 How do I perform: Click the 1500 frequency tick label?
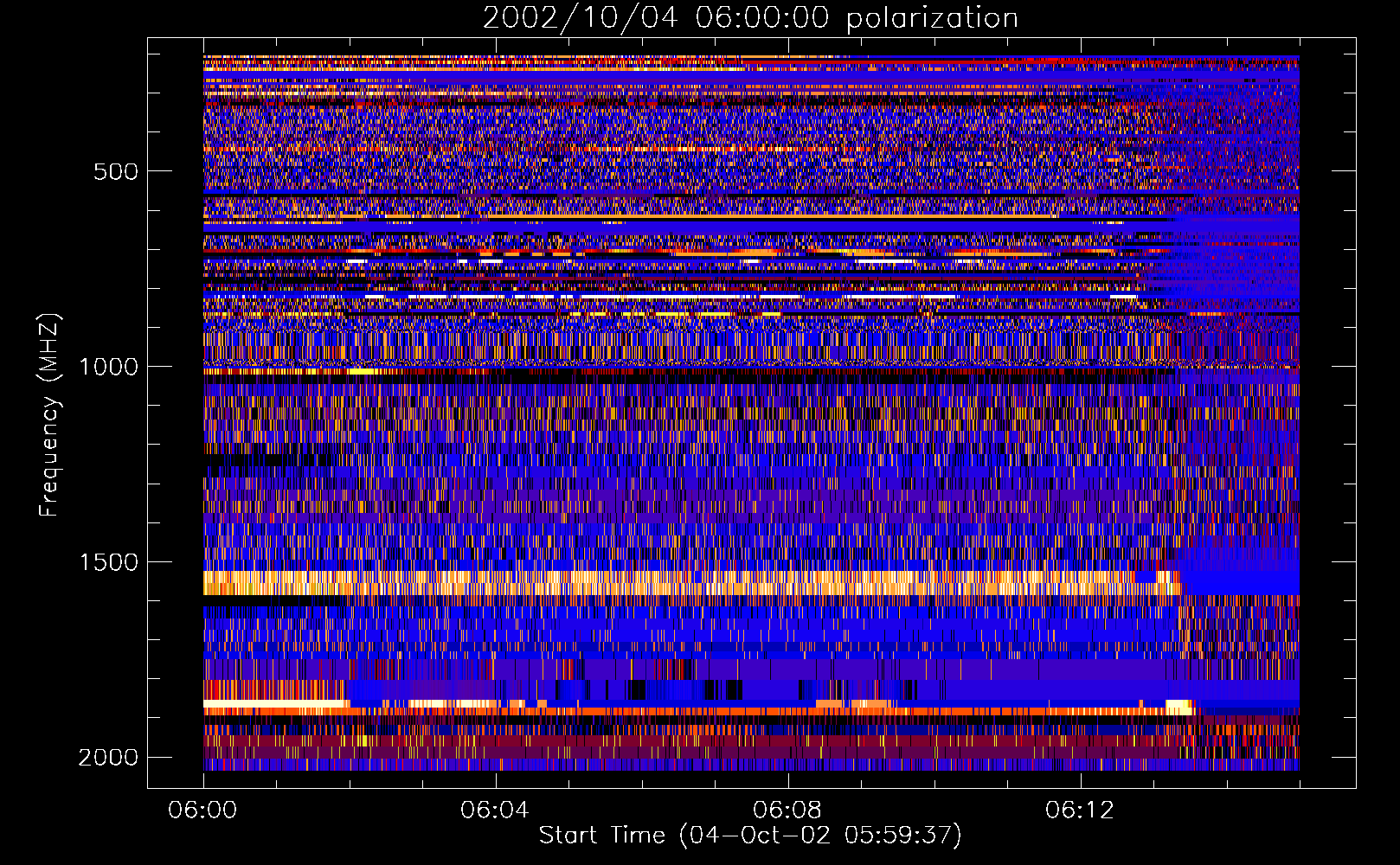108,562
